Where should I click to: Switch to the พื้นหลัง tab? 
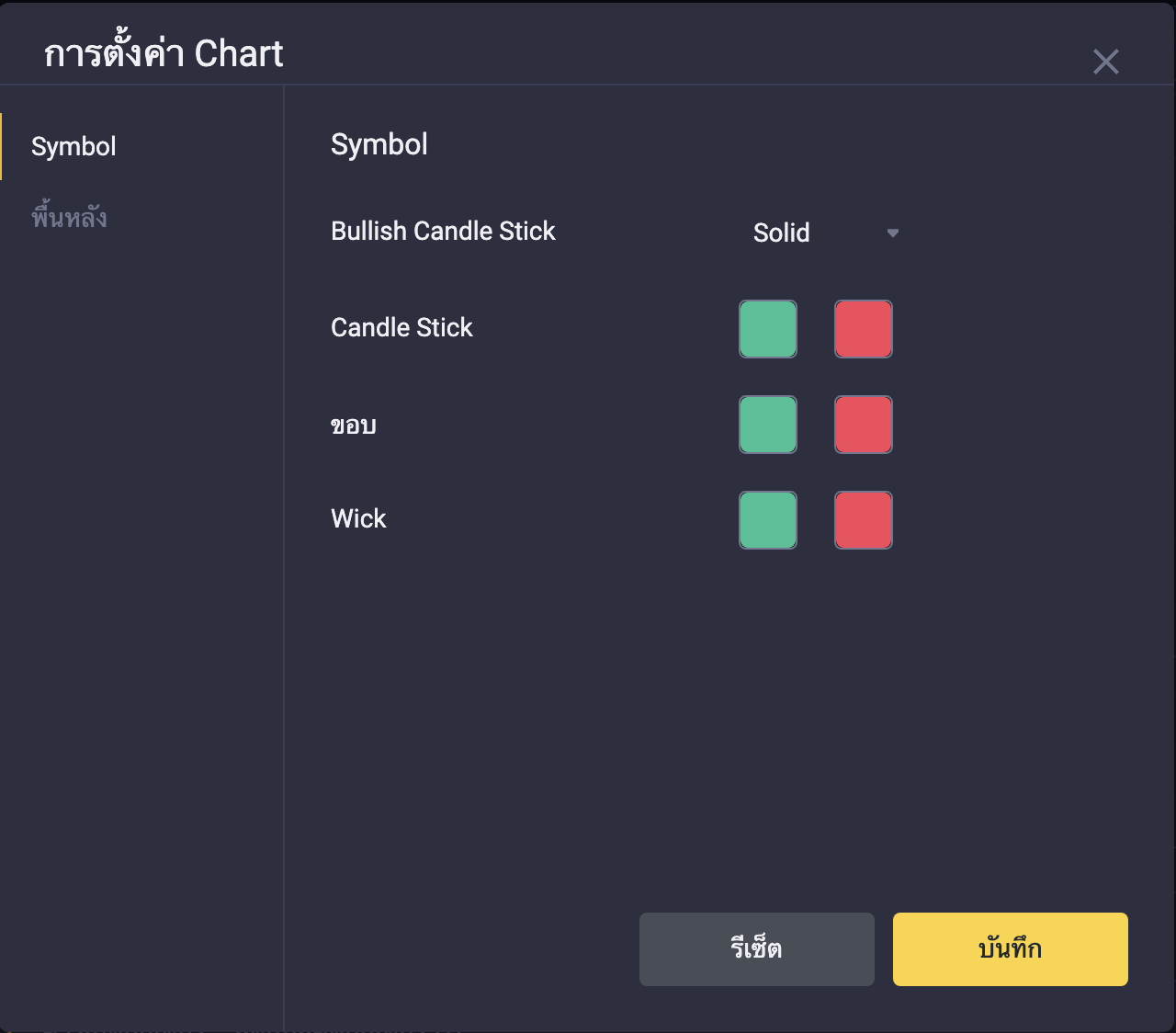click(x=69, y=218)
